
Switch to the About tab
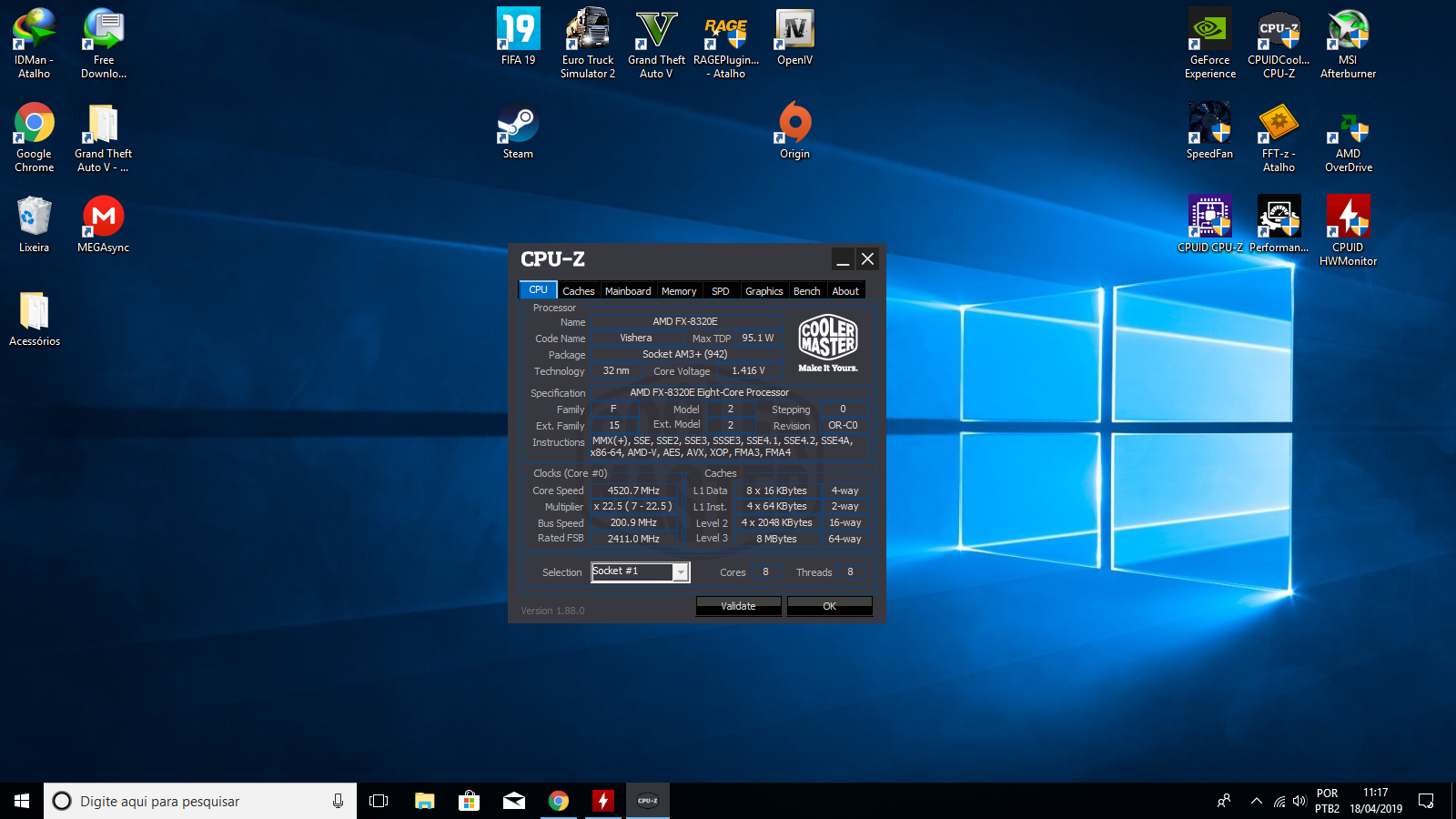(x=845, y=291)
